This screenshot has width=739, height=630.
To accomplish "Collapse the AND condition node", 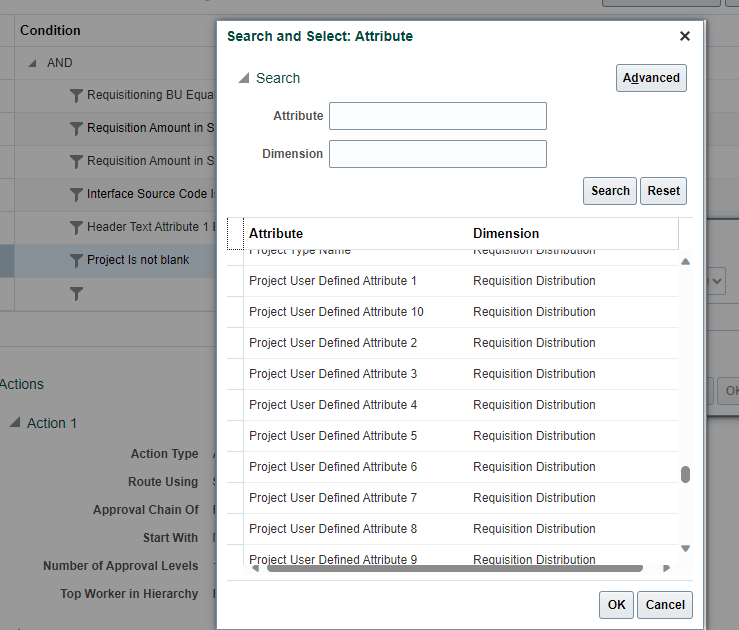I will coord(32,63).
